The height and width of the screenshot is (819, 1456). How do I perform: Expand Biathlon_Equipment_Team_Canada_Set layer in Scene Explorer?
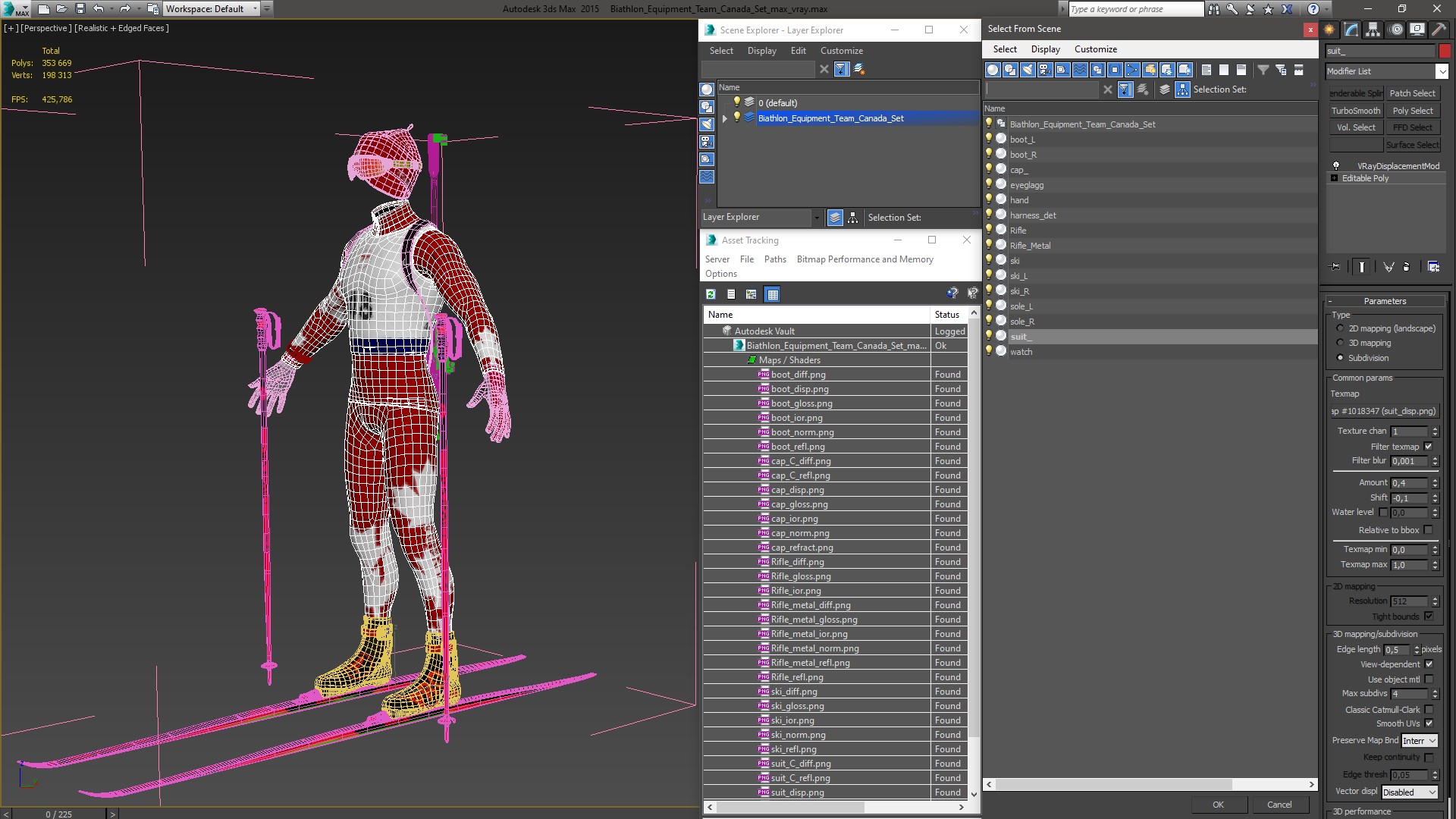click(x=725, y=118)
